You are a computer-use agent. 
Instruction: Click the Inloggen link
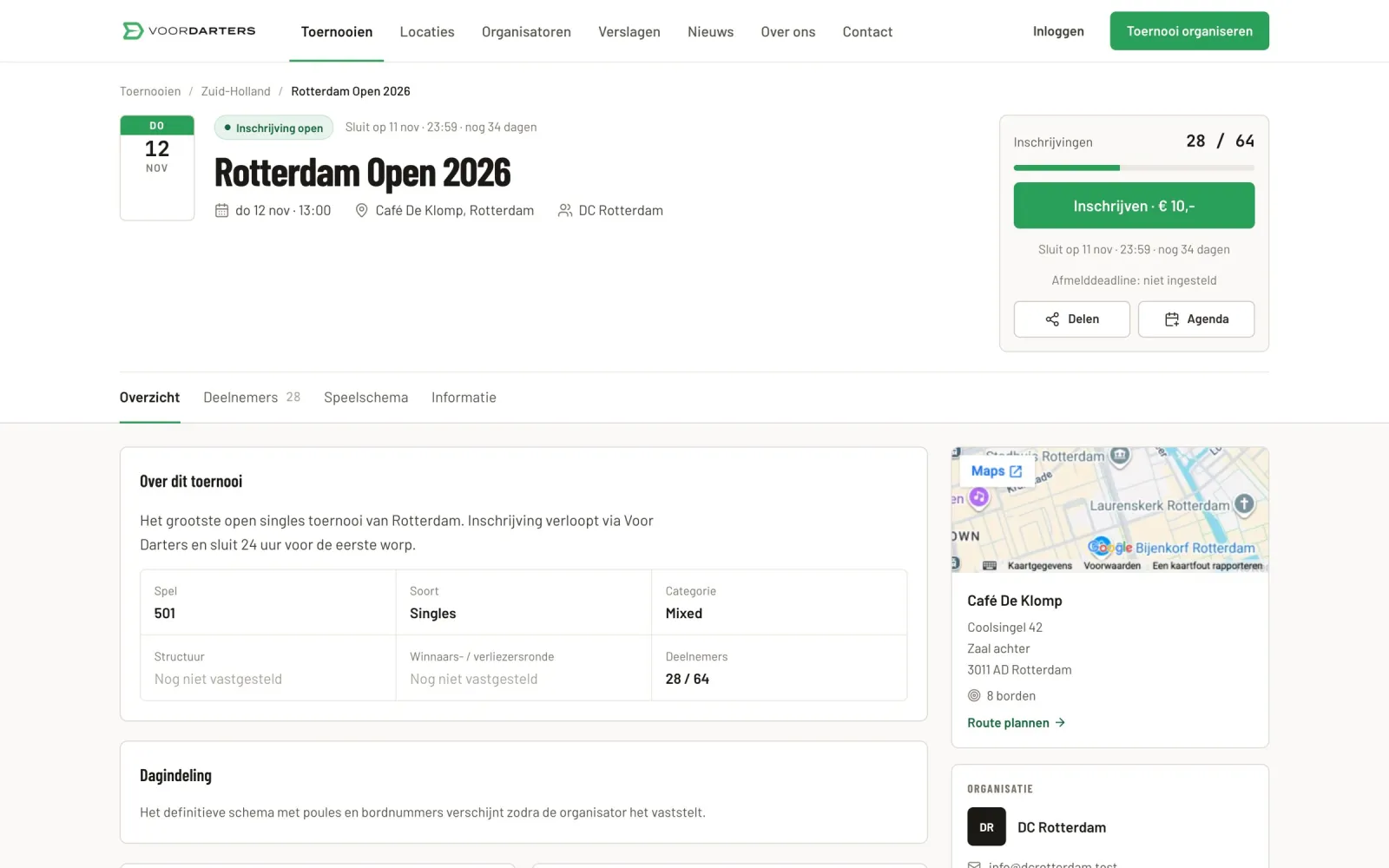click(x=1058, y=31)
